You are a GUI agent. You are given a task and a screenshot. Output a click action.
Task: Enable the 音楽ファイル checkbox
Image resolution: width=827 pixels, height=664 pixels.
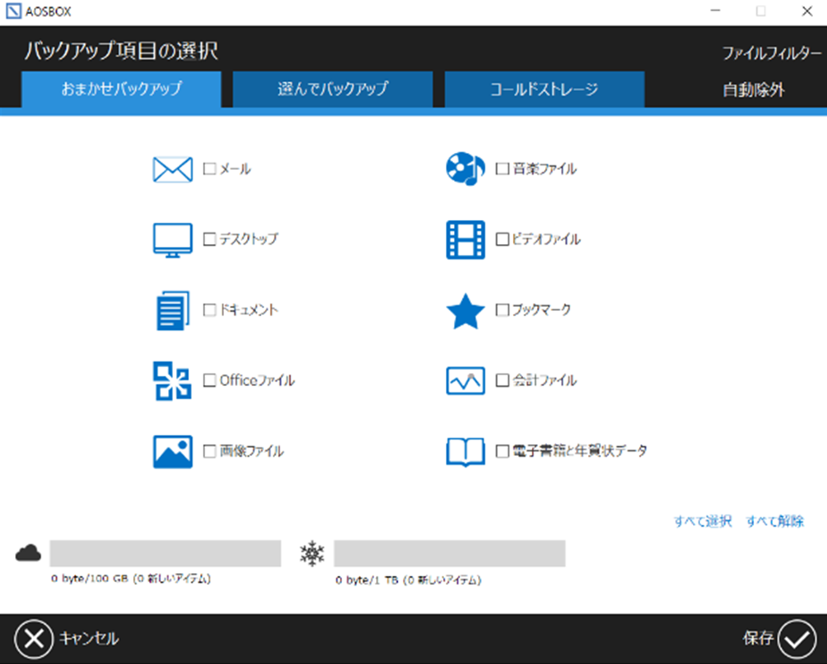tap(502, 169)
